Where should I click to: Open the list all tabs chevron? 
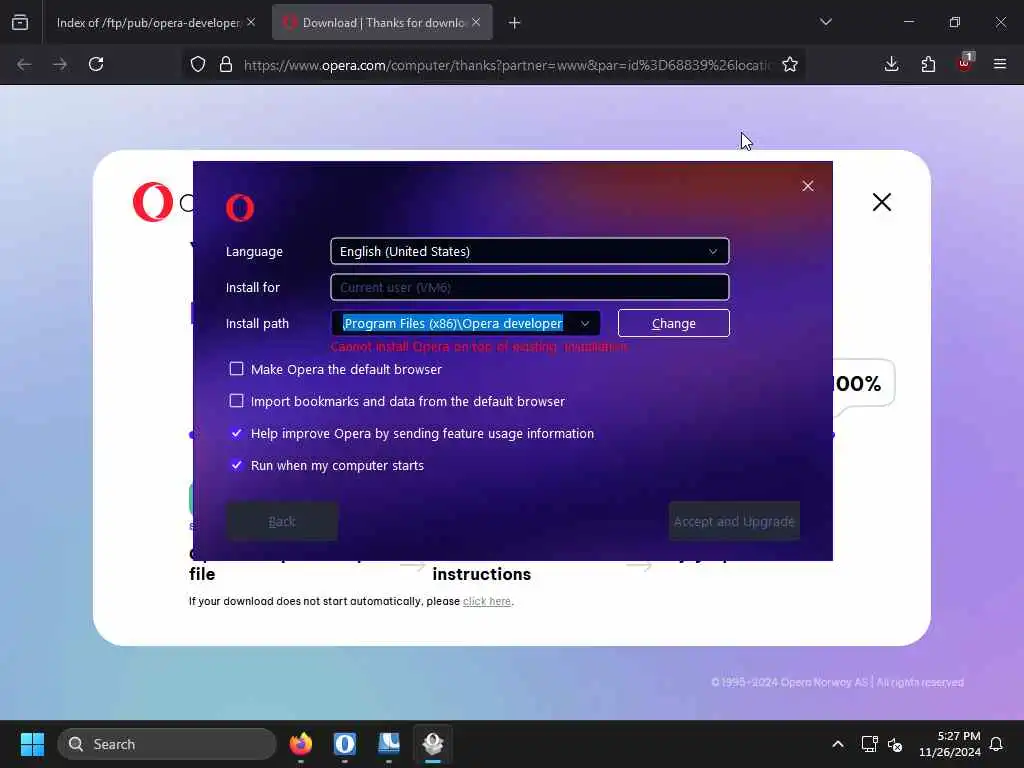coord(825,22)
